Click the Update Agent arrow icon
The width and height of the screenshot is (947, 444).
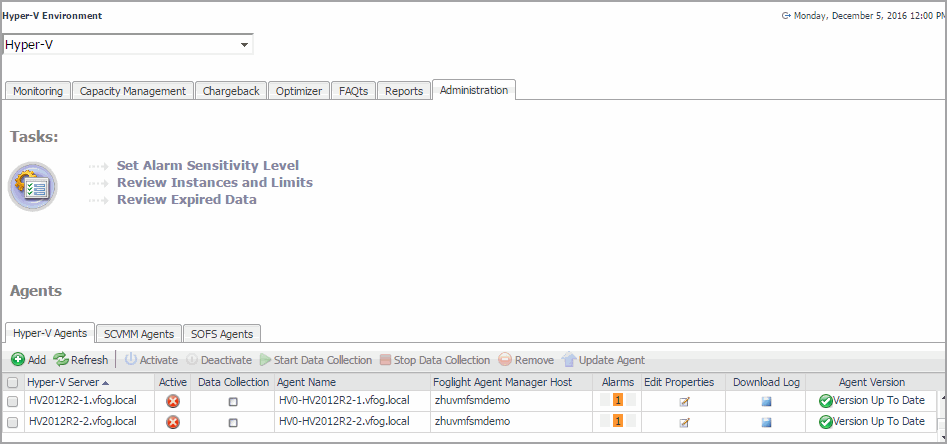[x=569, y=360]
